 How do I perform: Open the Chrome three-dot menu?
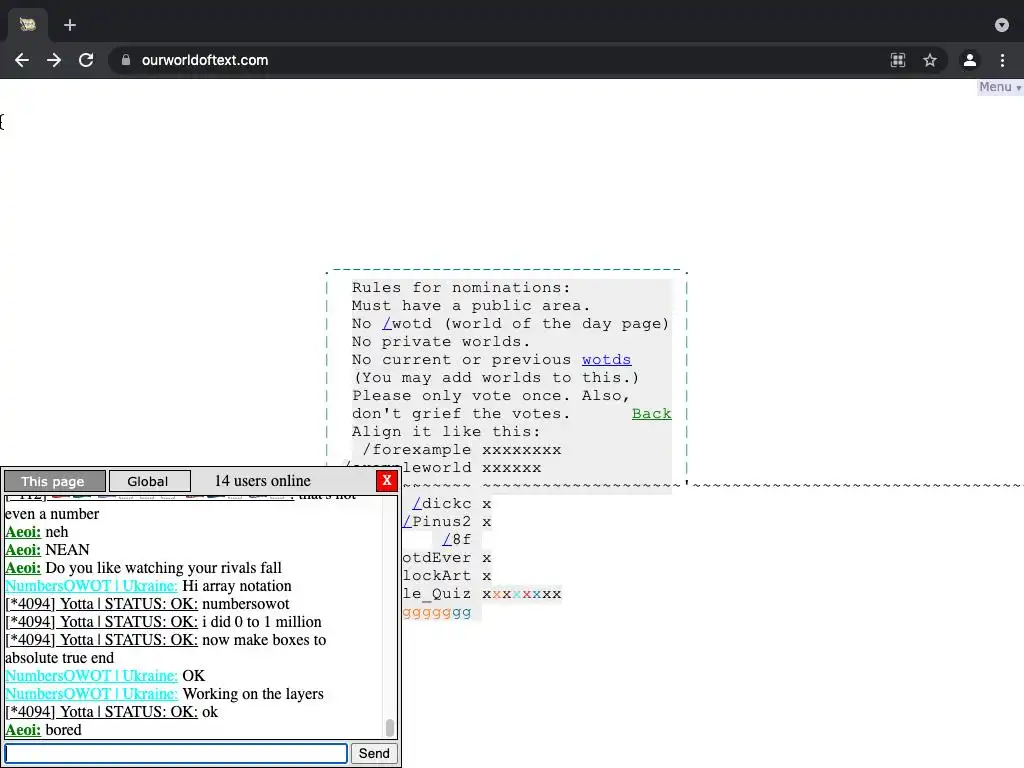coord(1002,60)
